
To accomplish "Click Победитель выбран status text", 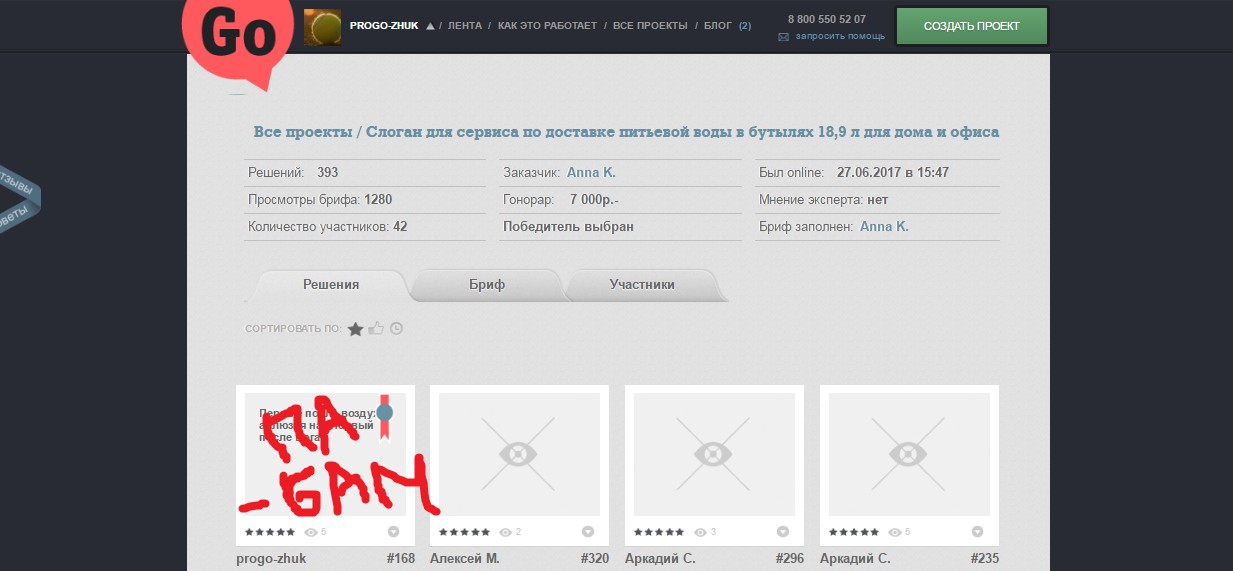I will pos(569,227).
